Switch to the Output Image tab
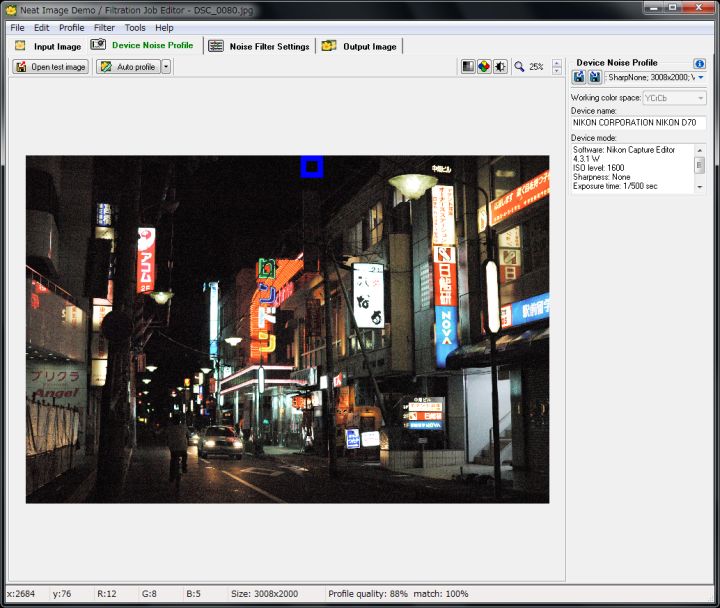 (359, 46)
